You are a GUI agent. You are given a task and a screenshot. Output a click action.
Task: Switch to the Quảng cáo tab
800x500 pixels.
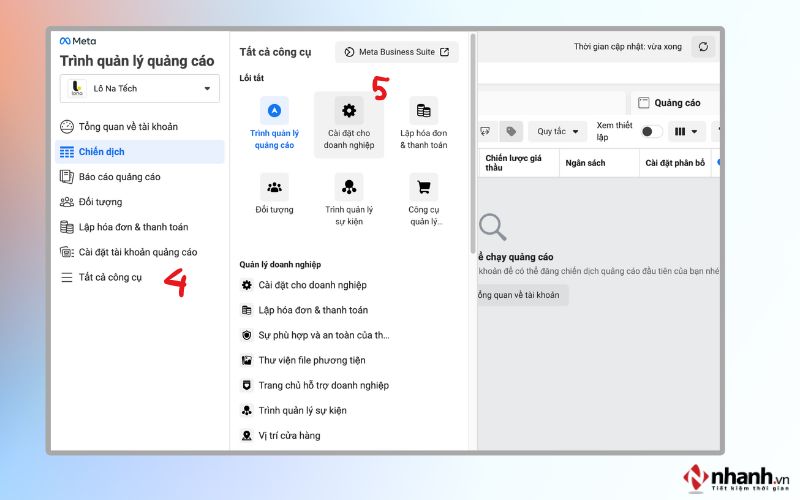(x=674, y=103)
